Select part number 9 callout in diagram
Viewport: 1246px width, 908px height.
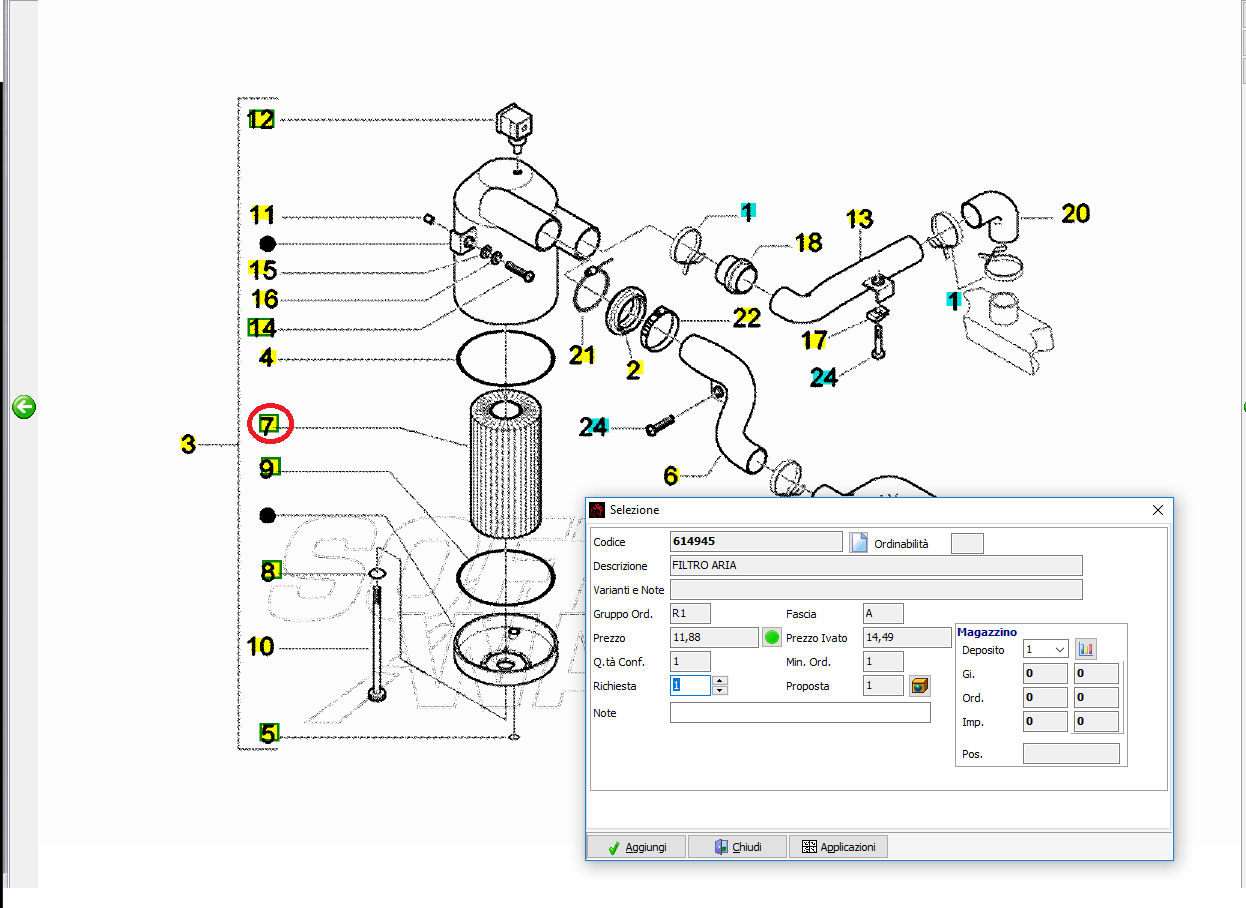tap(270, 467)
